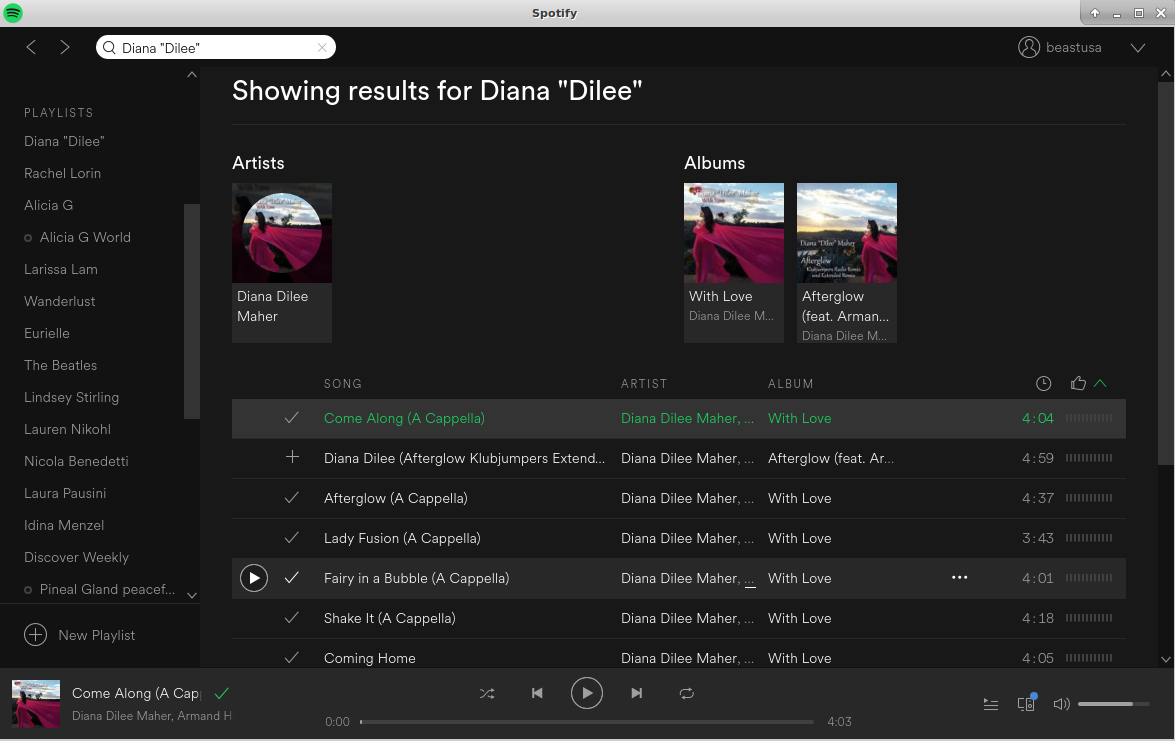Open the Afterglow album cover
The image size is (1175, 741).
click(847, 233)
